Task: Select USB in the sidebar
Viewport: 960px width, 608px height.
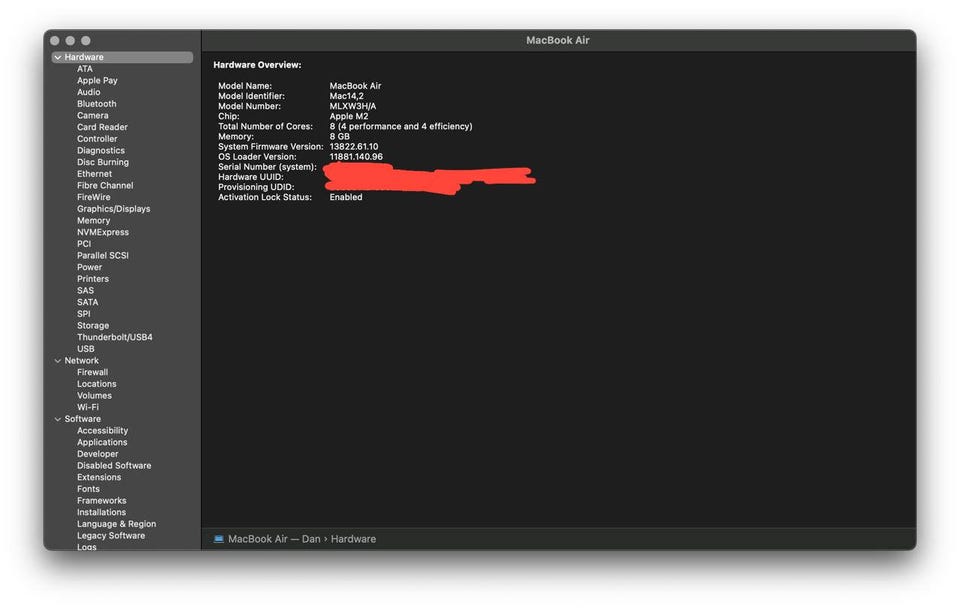Action: point(86,348)
